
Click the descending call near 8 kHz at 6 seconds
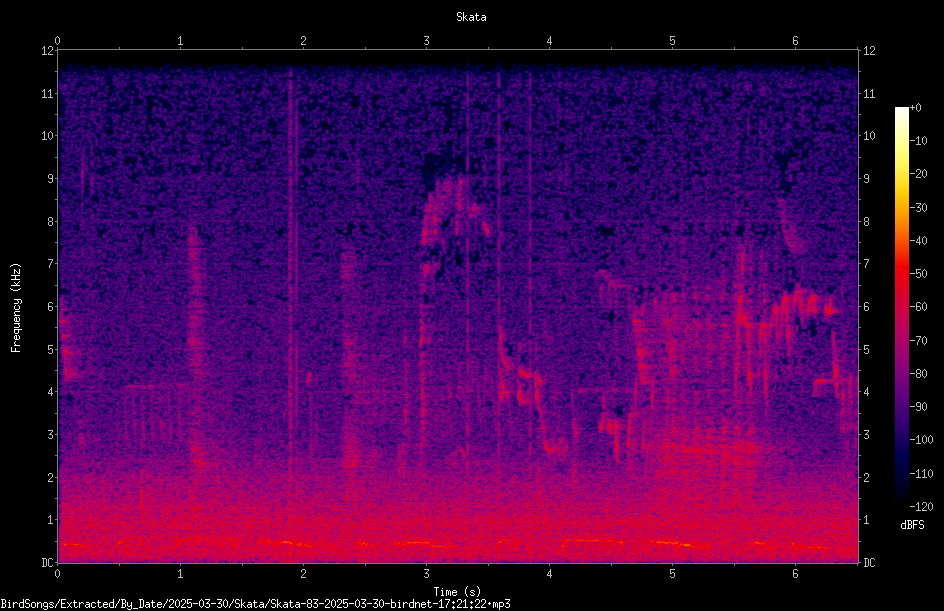click(790, 226)
